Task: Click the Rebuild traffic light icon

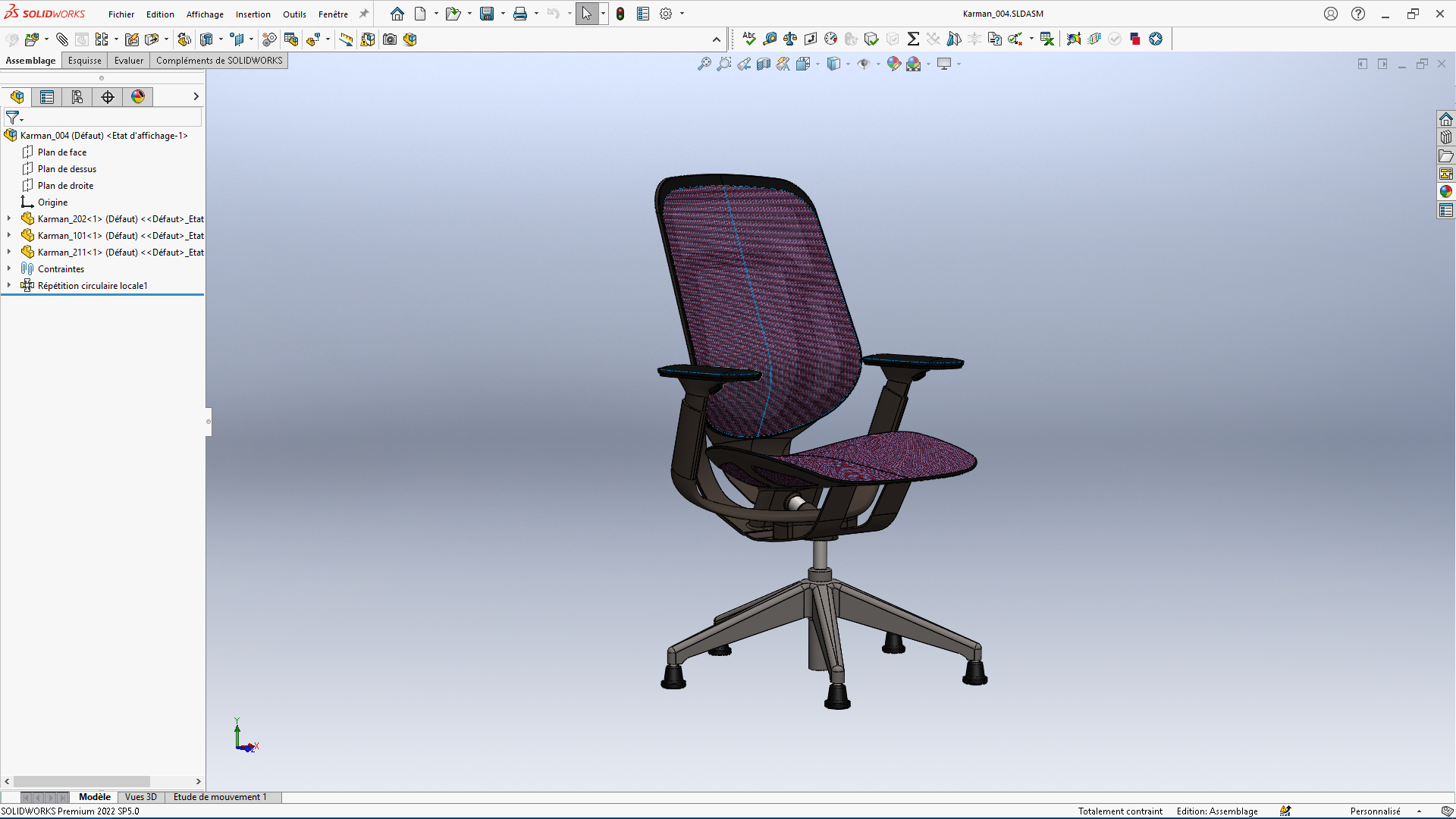Action: [620, 14]
